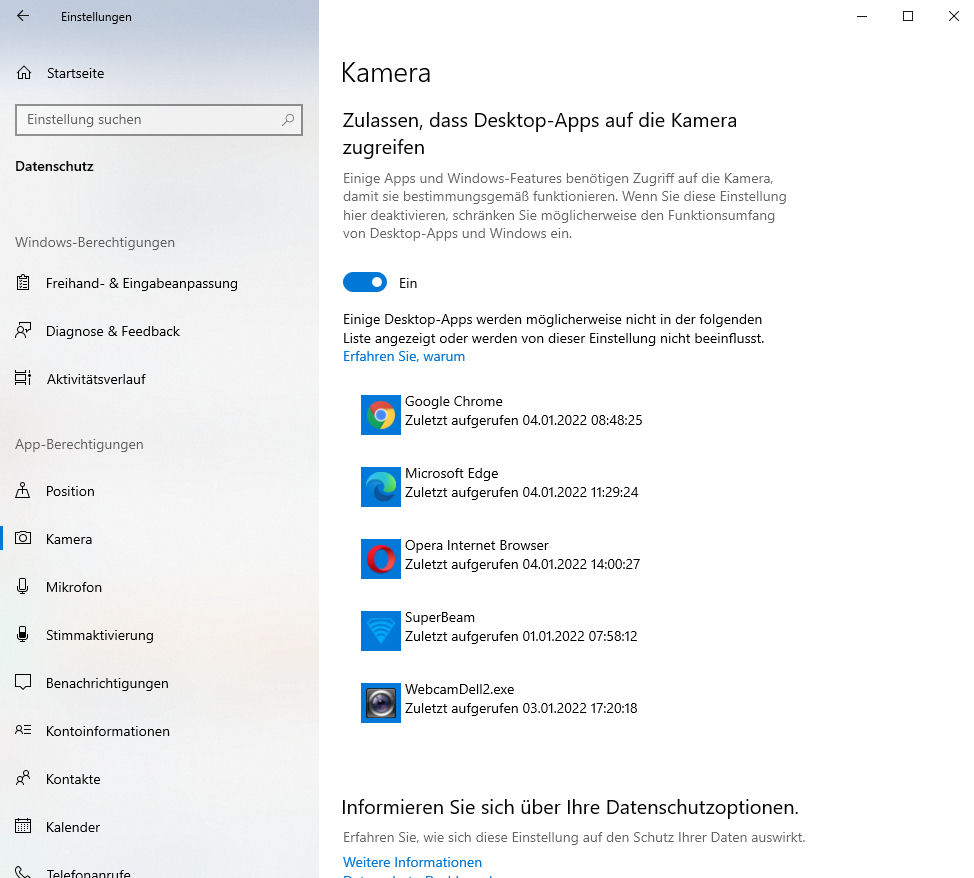974x878 pixels.
Task: Select the WebcamDell2.exe camera thumbnail
Action: (x=380, y=703)
